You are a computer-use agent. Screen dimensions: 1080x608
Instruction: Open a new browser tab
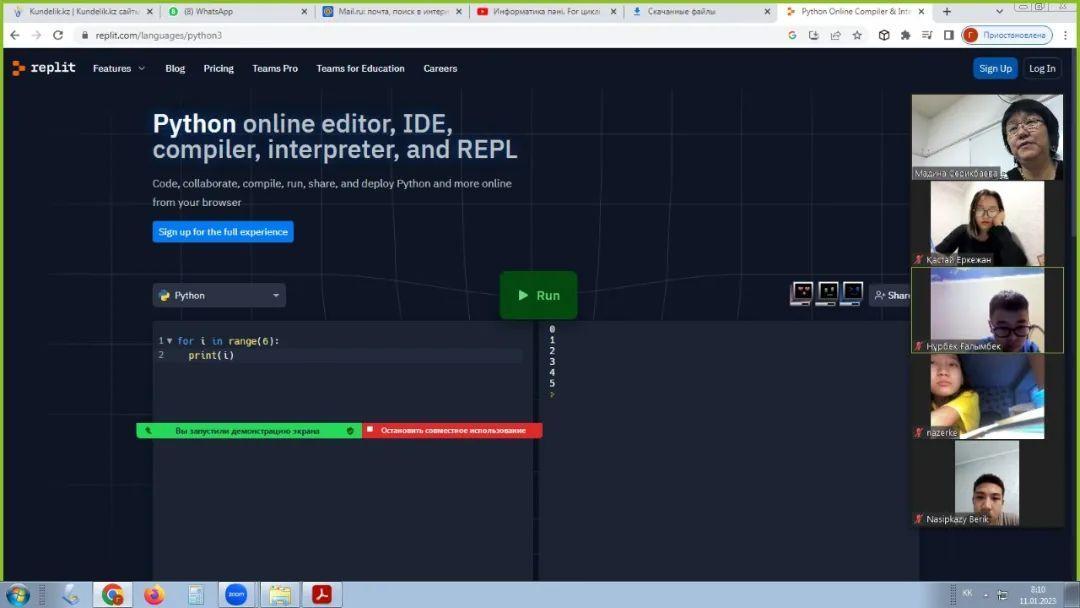(x=946, y=12)
